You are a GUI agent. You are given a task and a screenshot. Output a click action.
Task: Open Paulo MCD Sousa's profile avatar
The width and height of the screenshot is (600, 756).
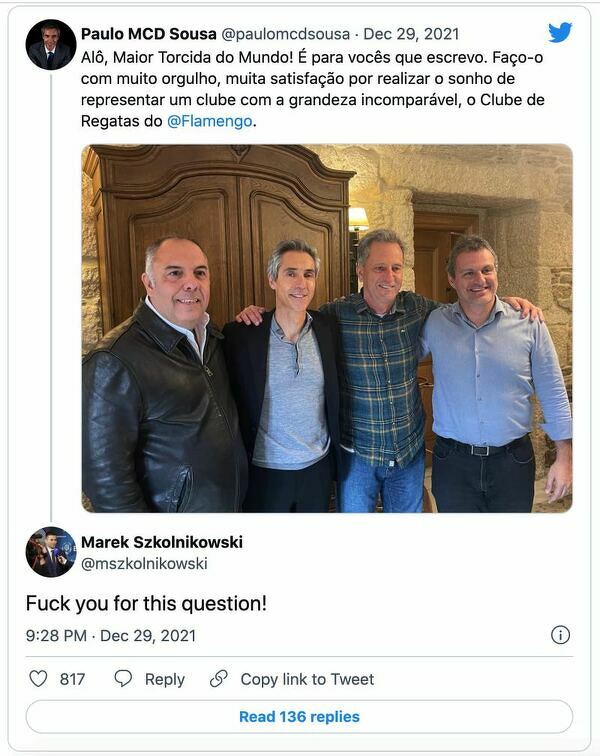[50, 45]
